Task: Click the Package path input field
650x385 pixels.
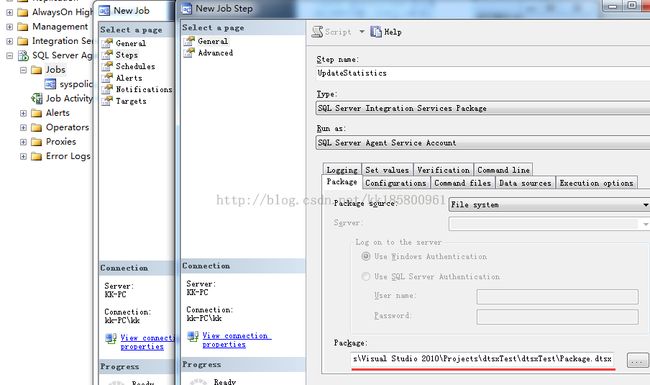Action: (x=483, y=358)
